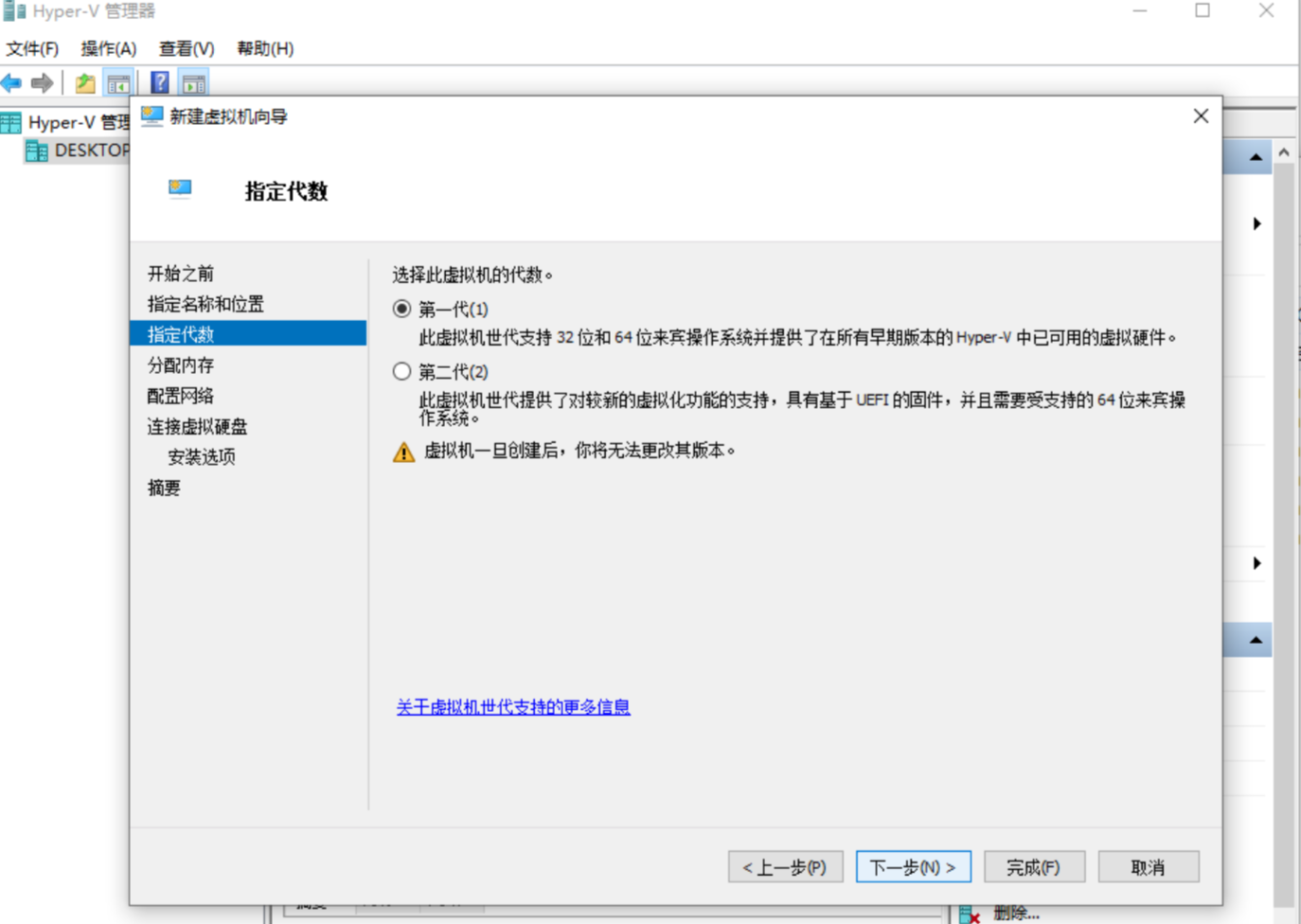Go to wizard step 指定名称和位置

[x=205, y=304]
